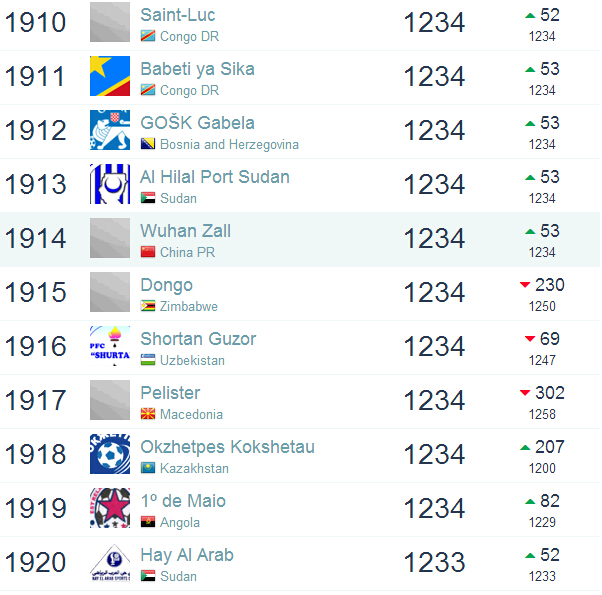Click the Uzbekistan country link
This screenshot has height=595, width=602.
click(x=192, y=360)
